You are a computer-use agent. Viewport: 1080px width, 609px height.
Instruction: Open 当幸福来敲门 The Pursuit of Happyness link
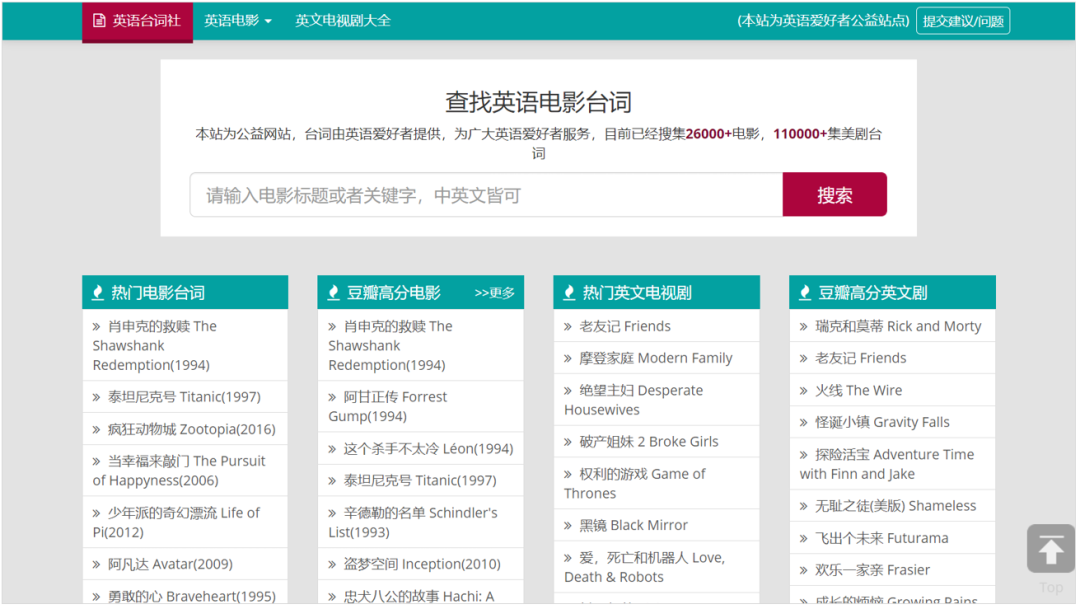pos(179,471)
